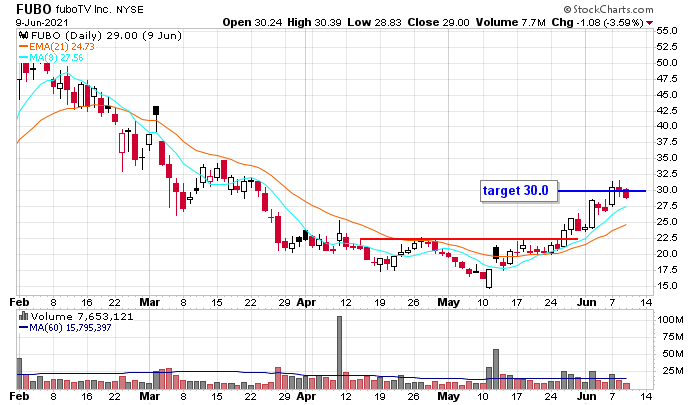Click the 25M volume axis label
The height and width of the screenshot is (405, 700).
(673, 371)
